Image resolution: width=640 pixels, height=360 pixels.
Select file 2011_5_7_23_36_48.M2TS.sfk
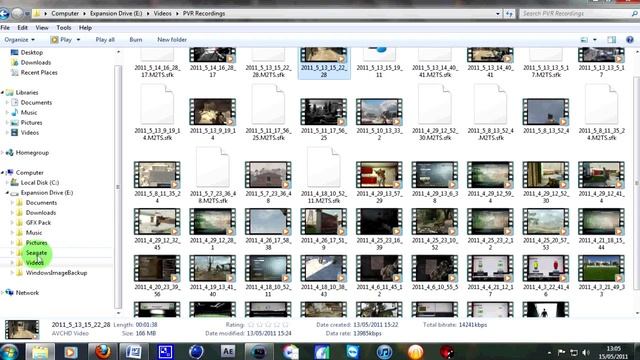coord(213,176)
